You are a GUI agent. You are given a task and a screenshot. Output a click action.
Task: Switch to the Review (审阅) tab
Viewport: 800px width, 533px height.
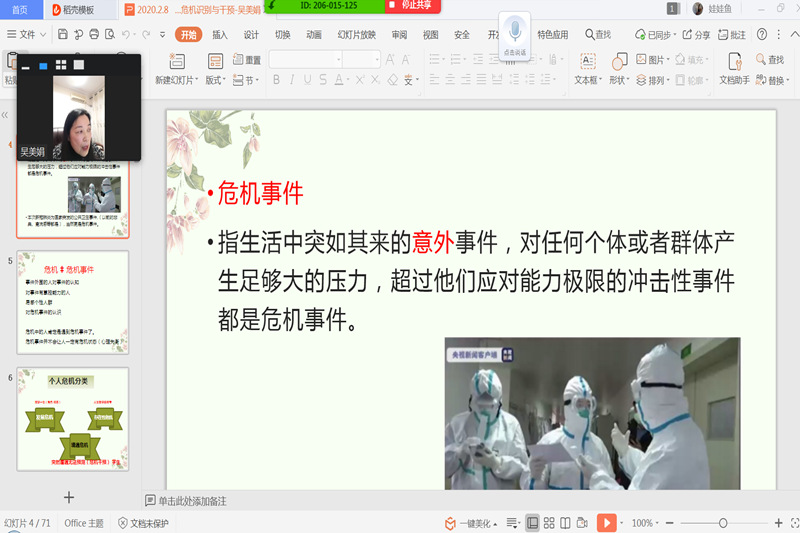pos(399,34)
